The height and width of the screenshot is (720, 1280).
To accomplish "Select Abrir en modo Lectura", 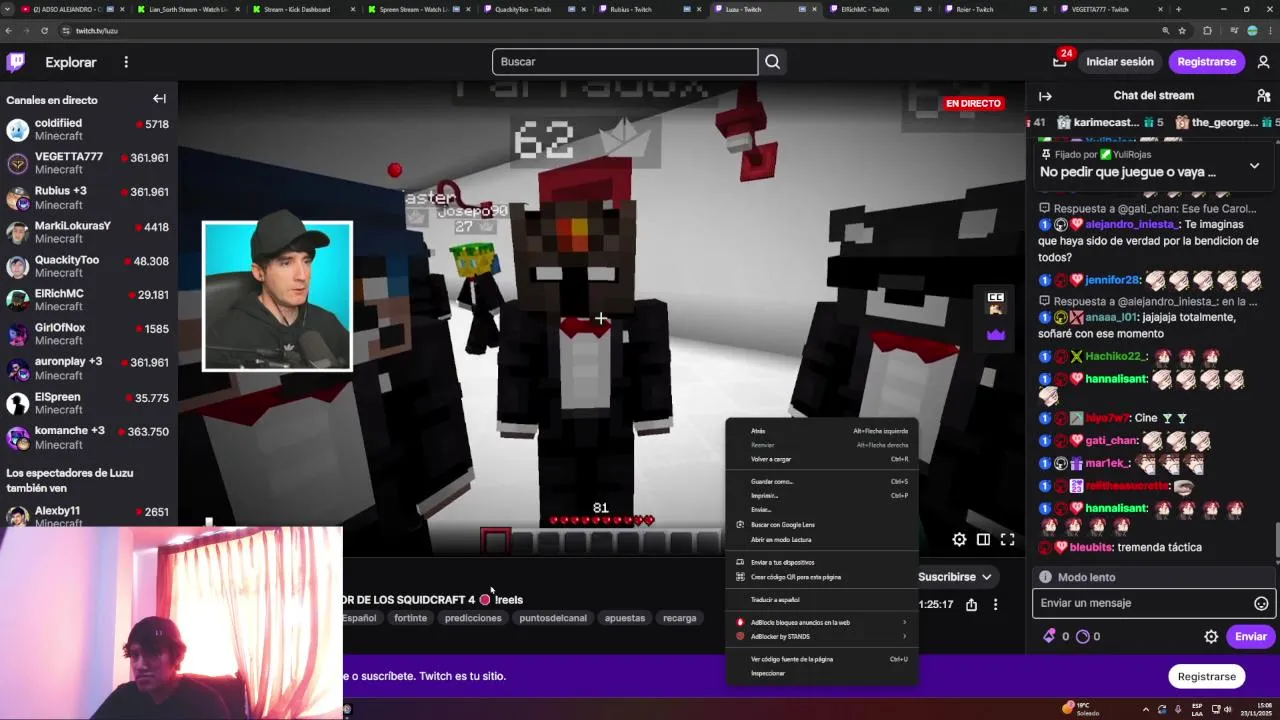I will (x=821, y=539).
